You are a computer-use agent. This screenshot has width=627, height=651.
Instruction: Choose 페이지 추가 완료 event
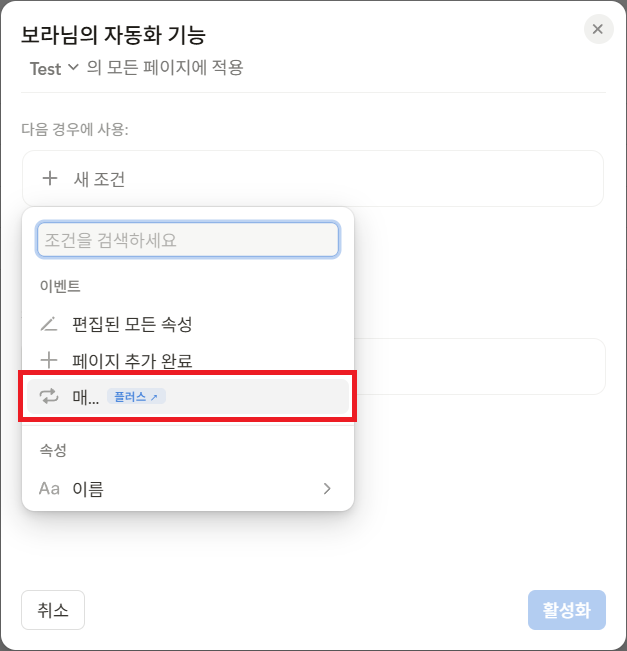click(132, 360)
